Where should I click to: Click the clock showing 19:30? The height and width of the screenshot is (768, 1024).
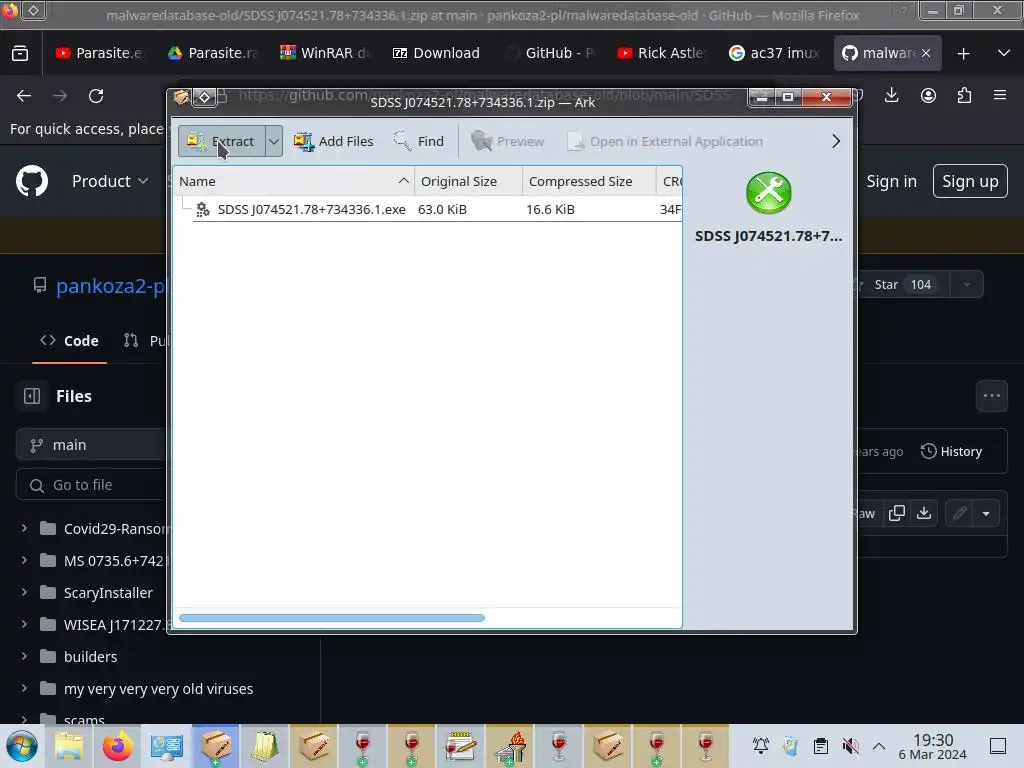(x=933, y=746)
